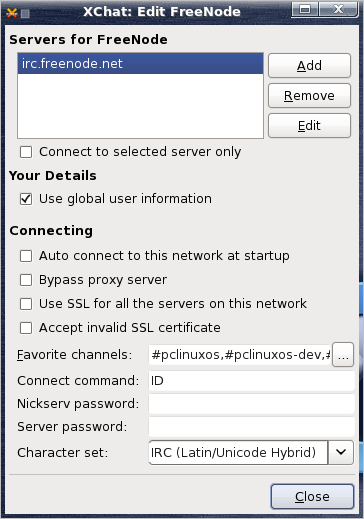Click the Edit server button
This screenshot has height=519, width=364.
click(x=309, y=126)
